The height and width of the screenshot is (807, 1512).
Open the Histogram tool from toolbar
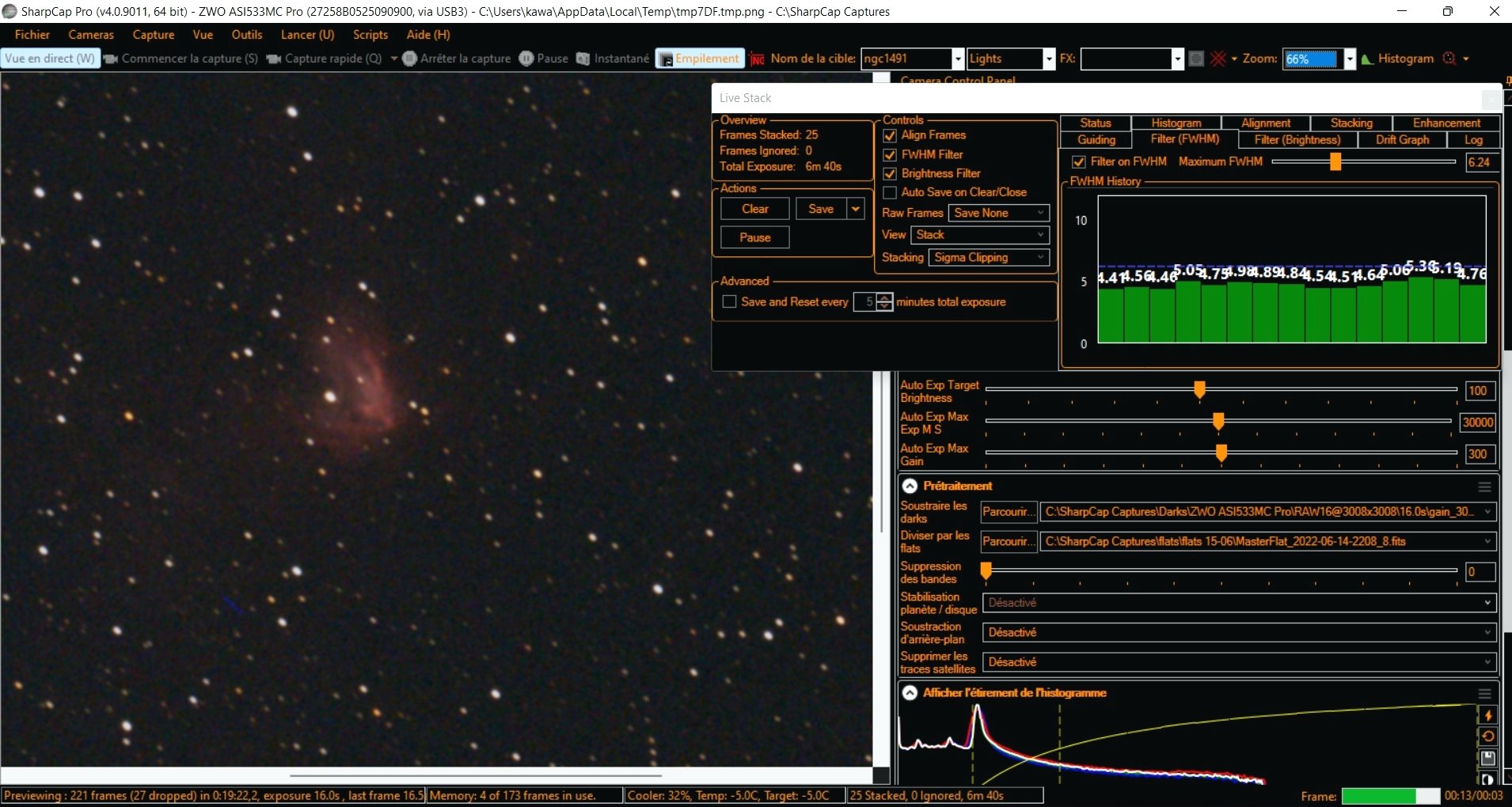pos(1397,59)
